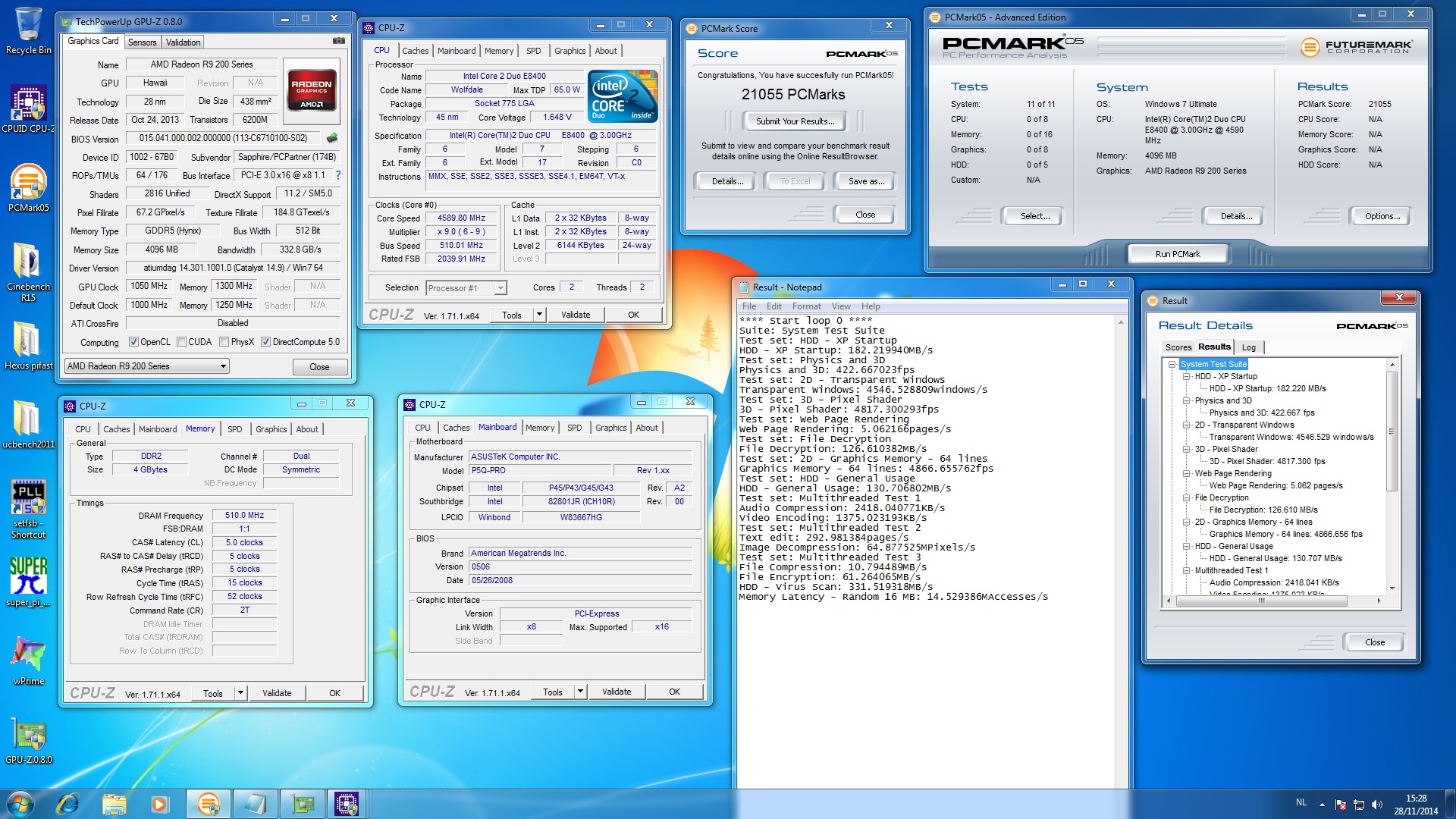This screenshot has width=1456, height=819.
Task: Click the horizontal scrollbar thumb in the results tree
Action: (1260, 601)
